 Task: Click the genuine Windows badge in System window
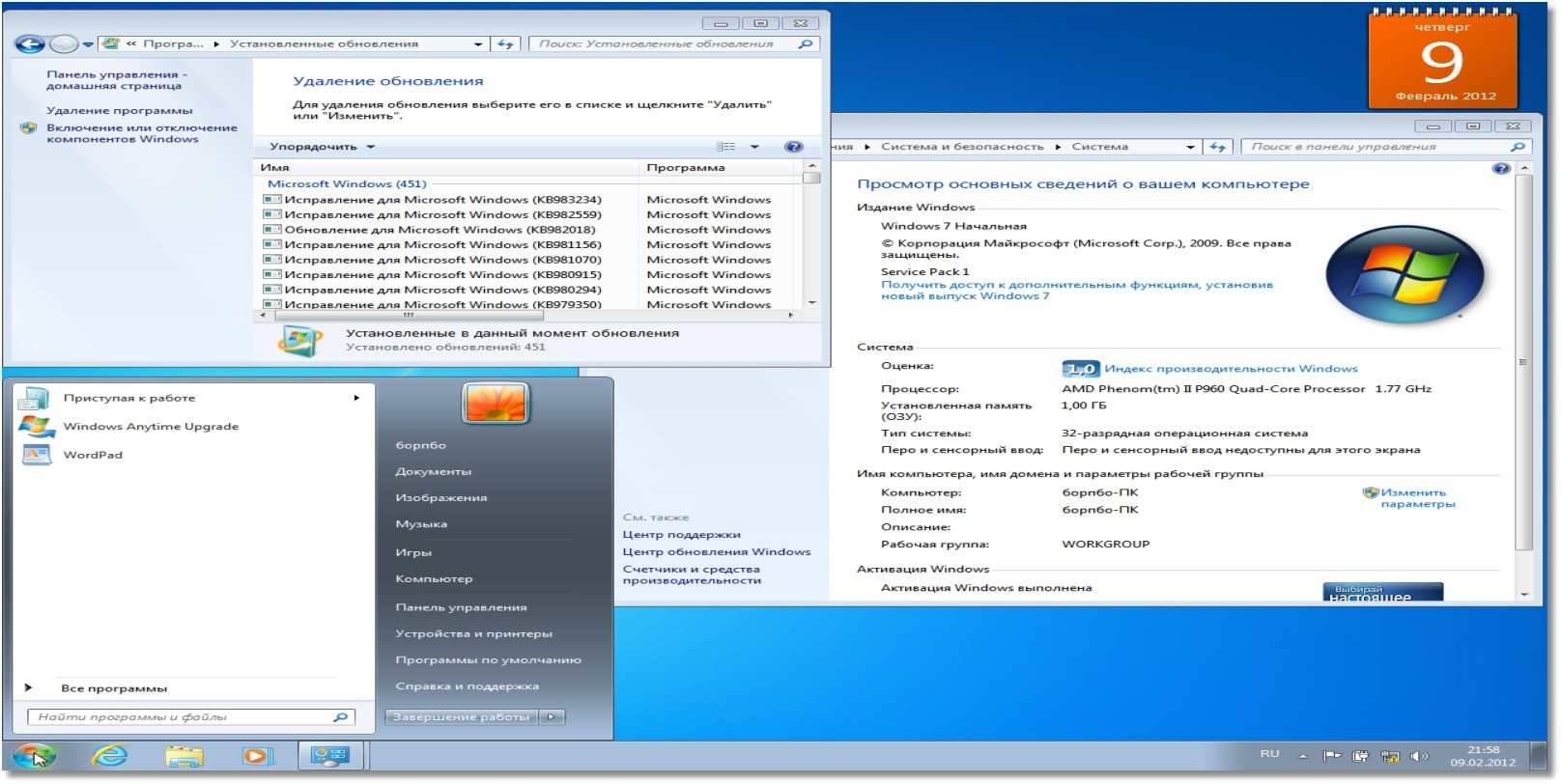pyautogui.click(x=1382, y=592)
